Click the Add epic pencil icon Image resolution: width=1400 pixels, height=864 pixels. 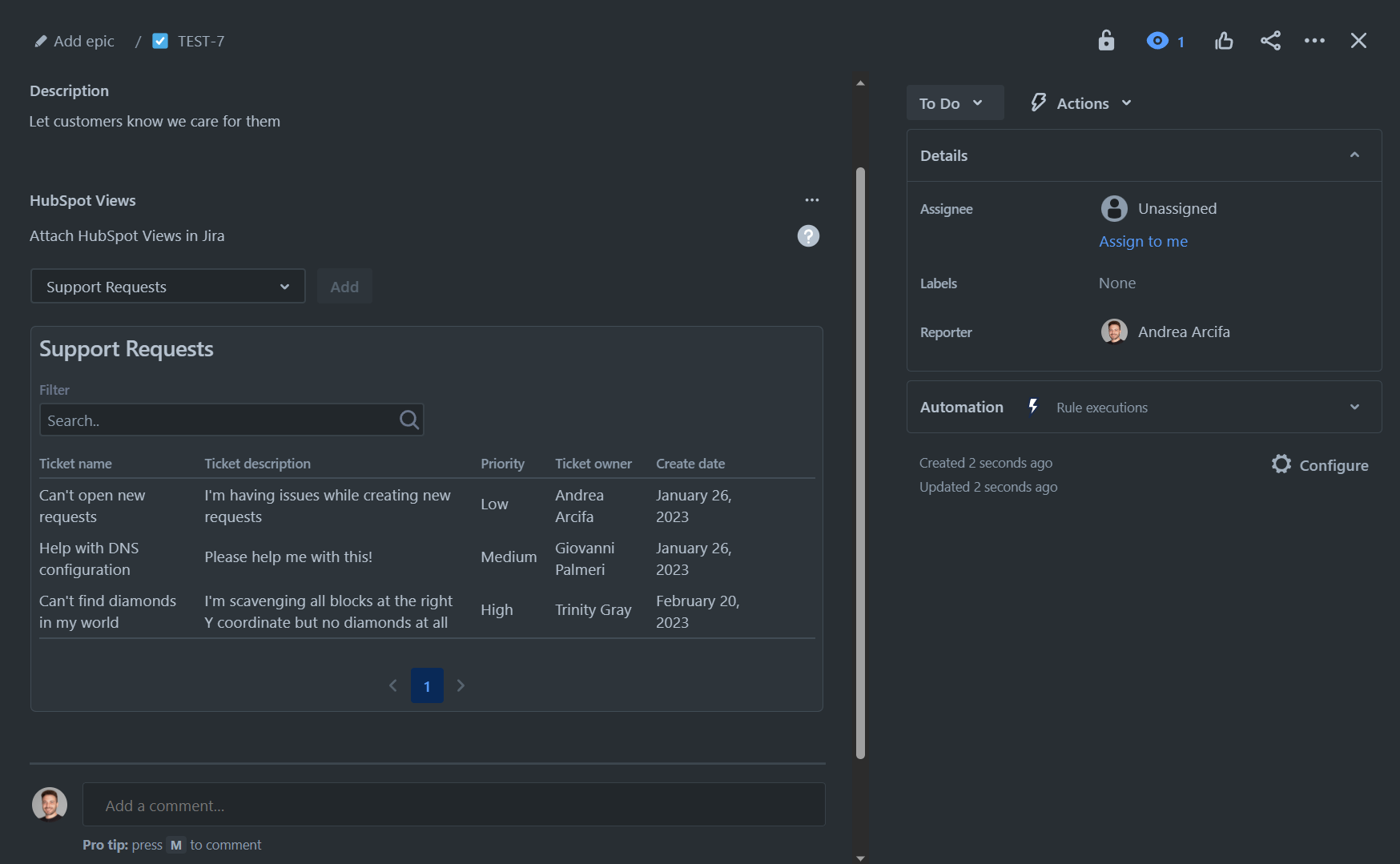[41, 41]
